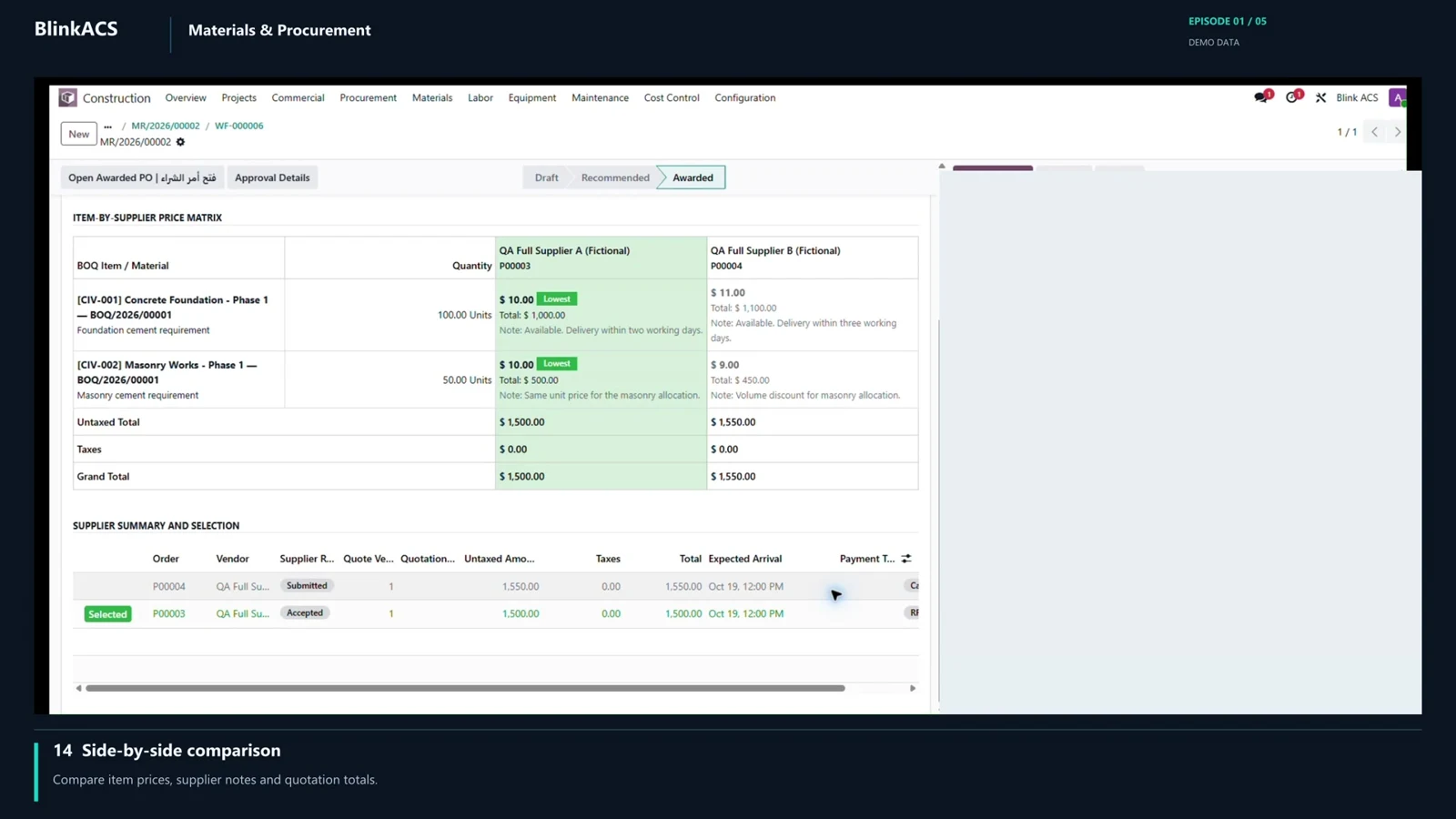1456x819 pixels.
Task: Open the Commercial menu
Action: 298,97
